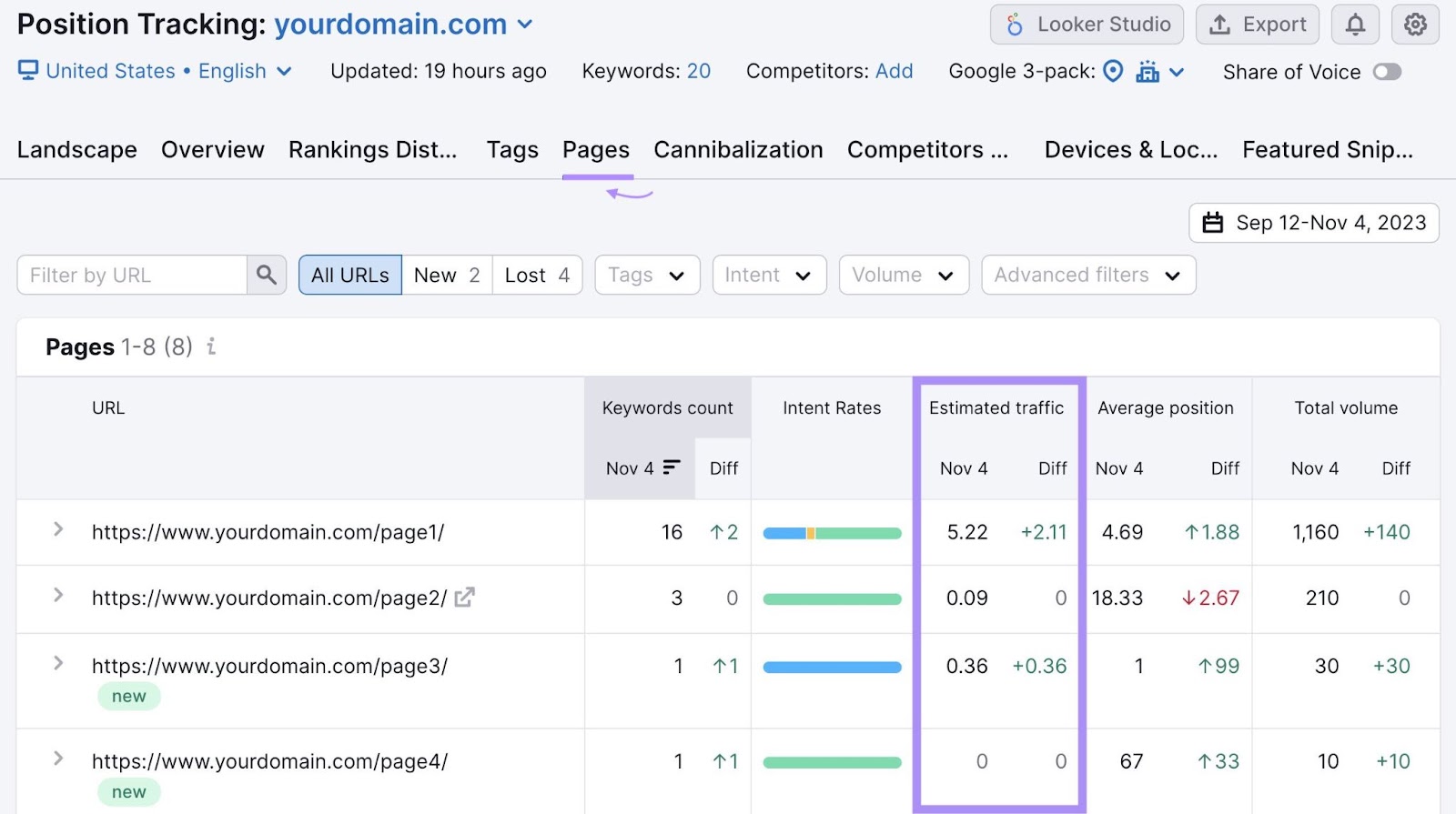Expand the page3 URL row

58,663
